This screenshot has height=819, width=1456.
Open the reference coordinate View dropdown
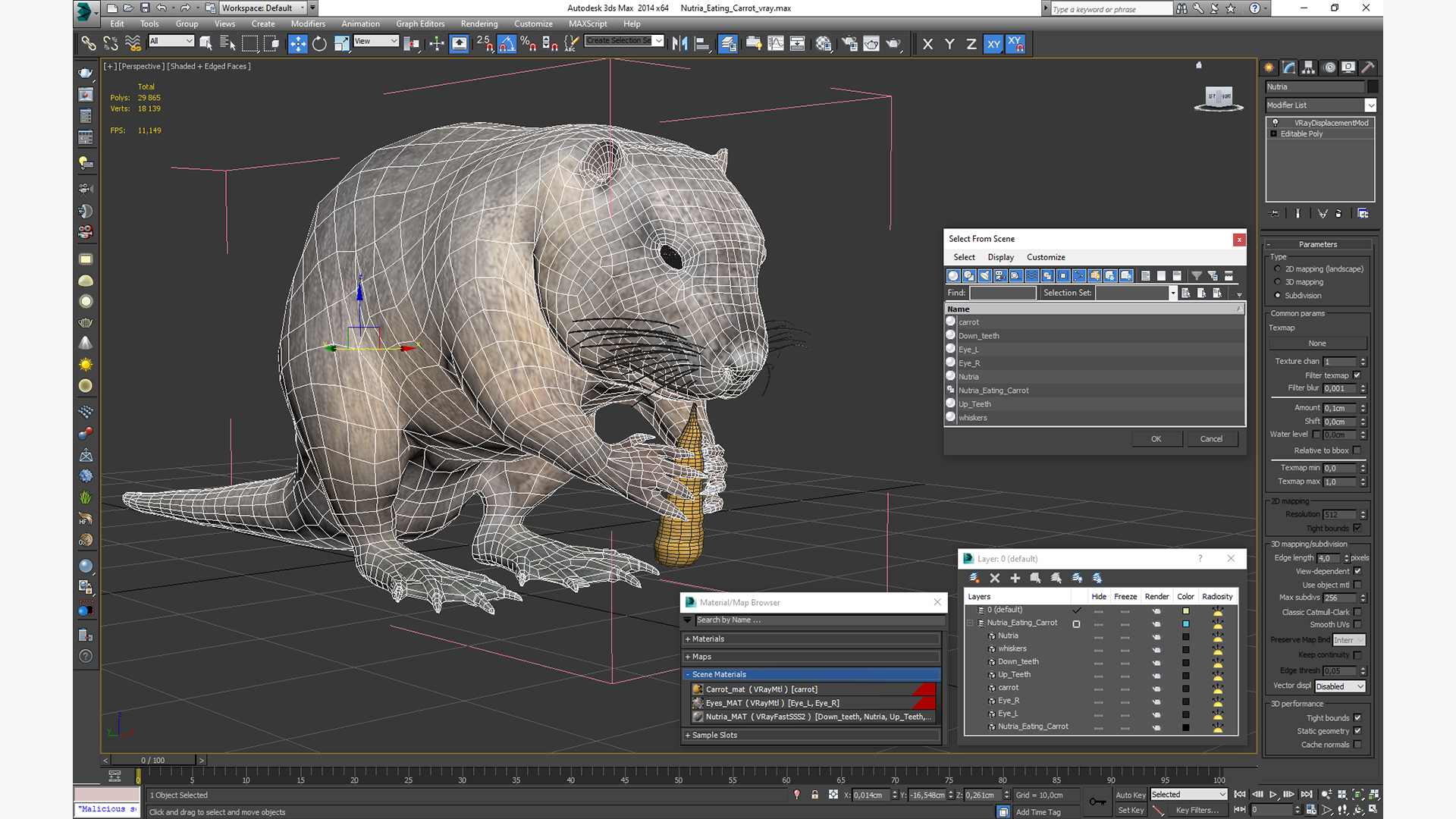tap(376, 41)
